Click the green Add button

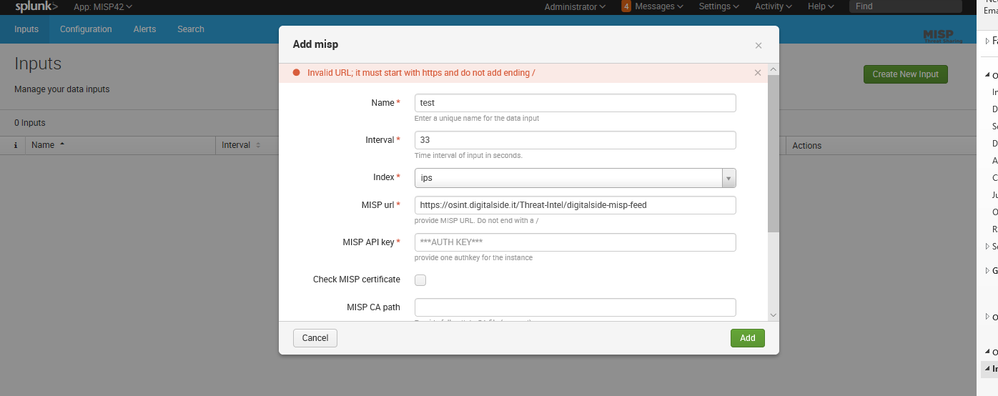coord(747,338)
